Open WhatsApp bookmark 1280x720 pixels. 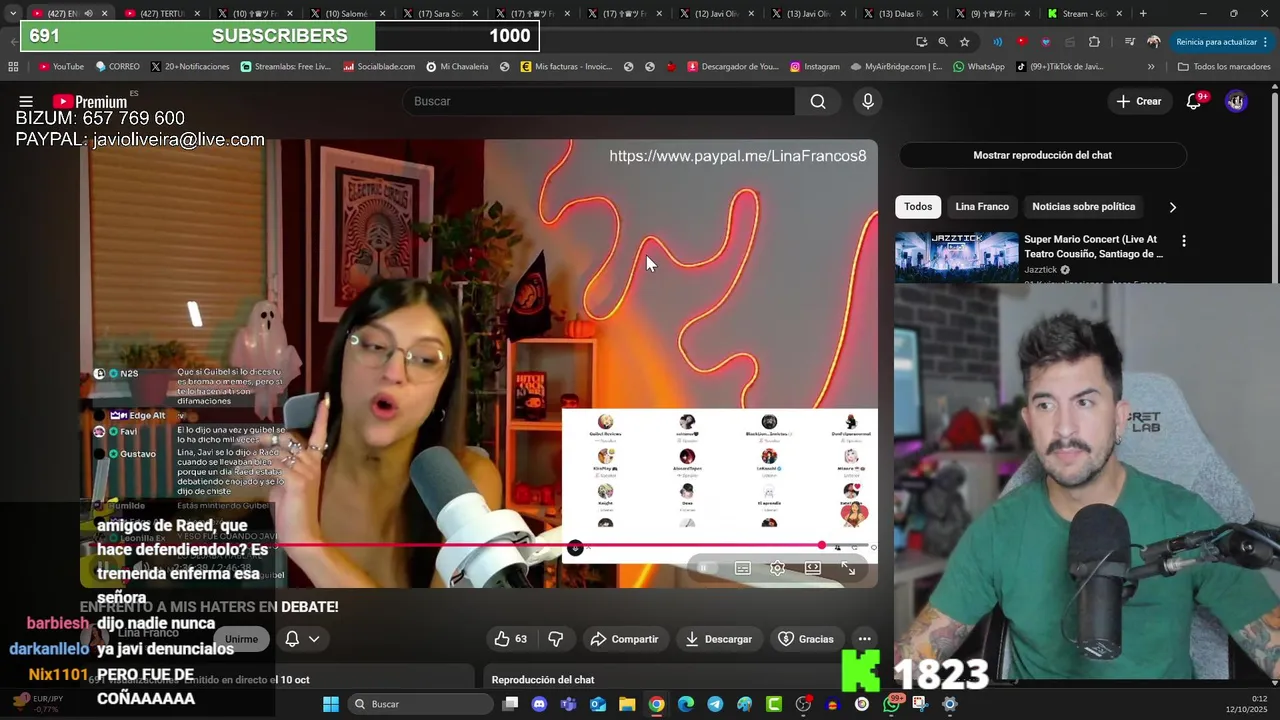(x=979, y=67)
